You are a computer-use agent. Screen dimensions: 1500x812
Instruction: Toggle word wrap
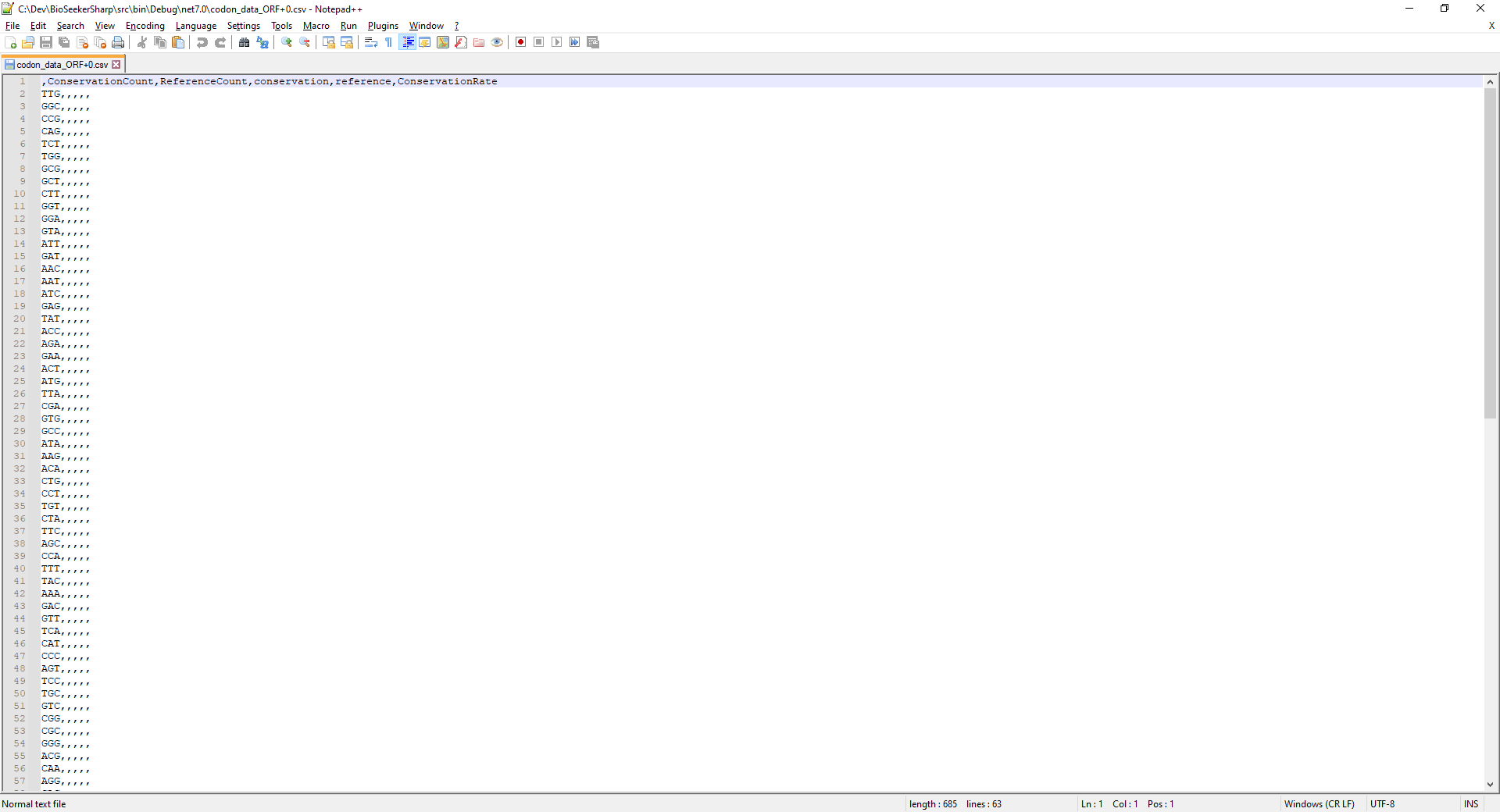[x=370, y=42]
